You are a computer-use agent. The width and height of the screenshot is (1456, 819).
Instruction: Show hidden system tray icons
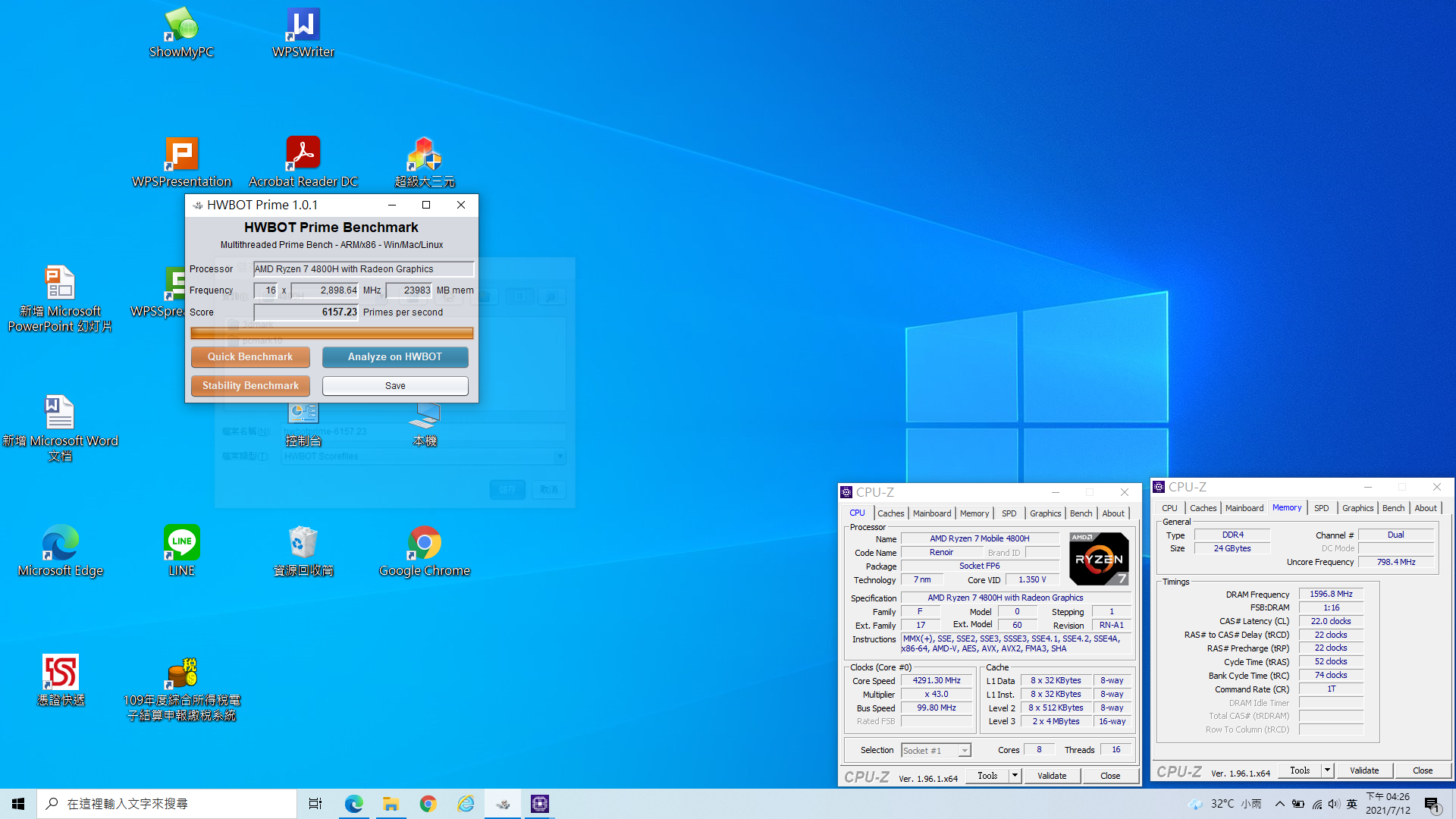(x=1280, y=804)
